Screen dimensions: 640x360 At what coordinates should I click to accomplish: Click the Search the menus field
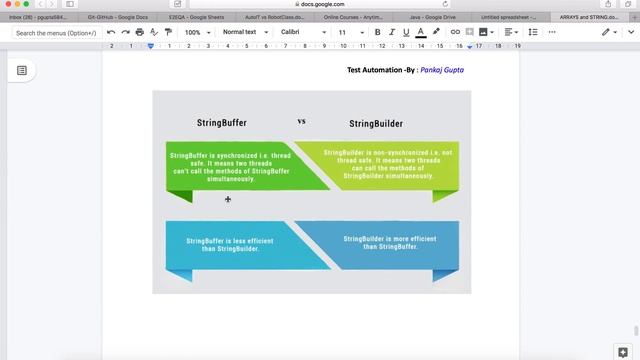tap(56, 33)
